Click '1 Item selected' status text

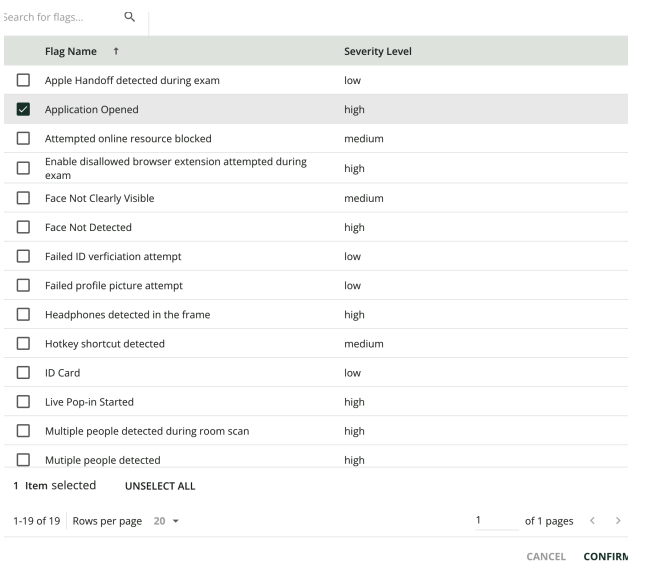tap(55, 485)
